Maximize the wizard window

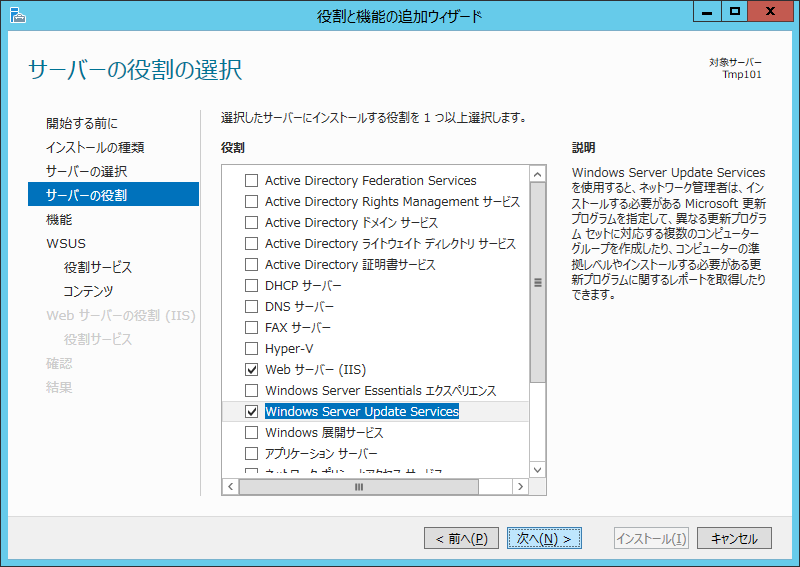(x=735, y=11)
